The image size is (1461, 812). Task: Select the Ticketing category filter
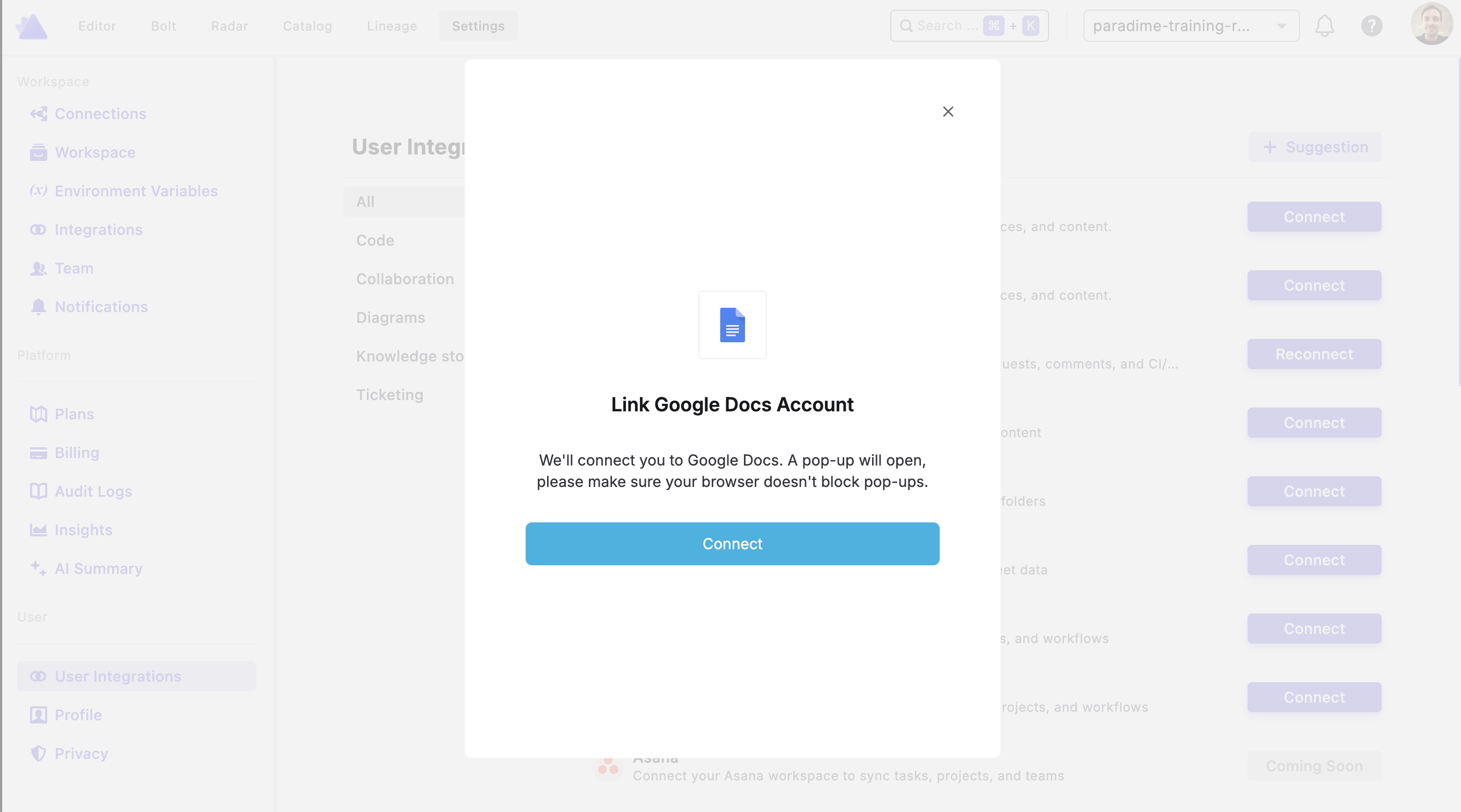pyautogui.click(x=389, y=395)
